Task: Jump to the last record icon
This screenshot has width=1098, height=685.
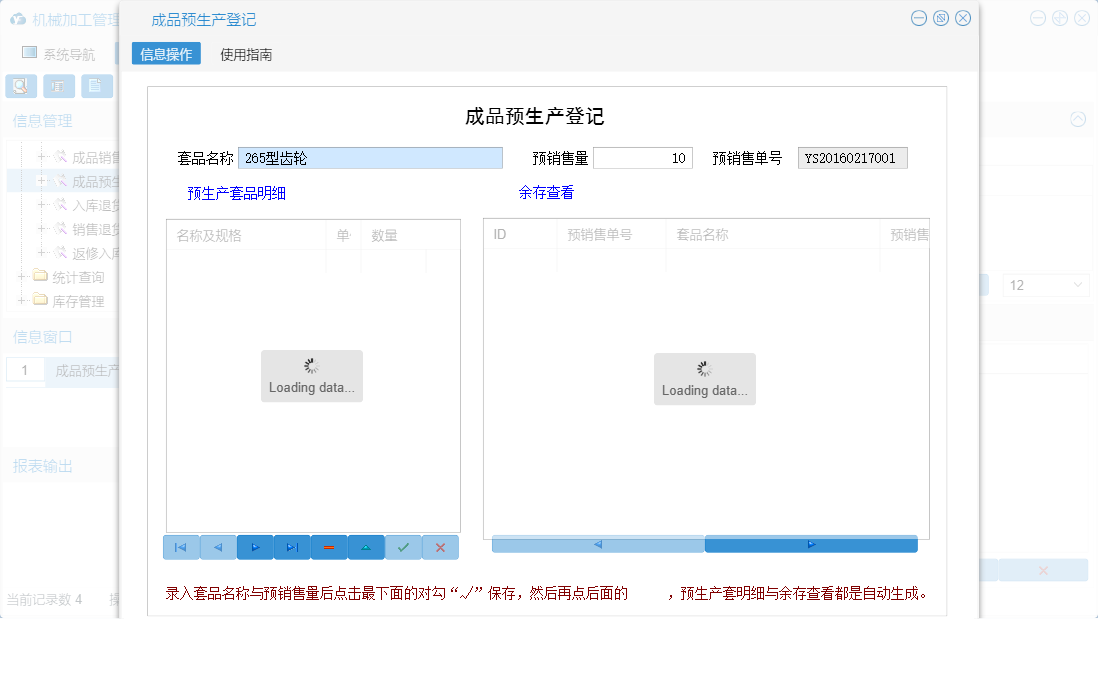Action: coord(292,547)
